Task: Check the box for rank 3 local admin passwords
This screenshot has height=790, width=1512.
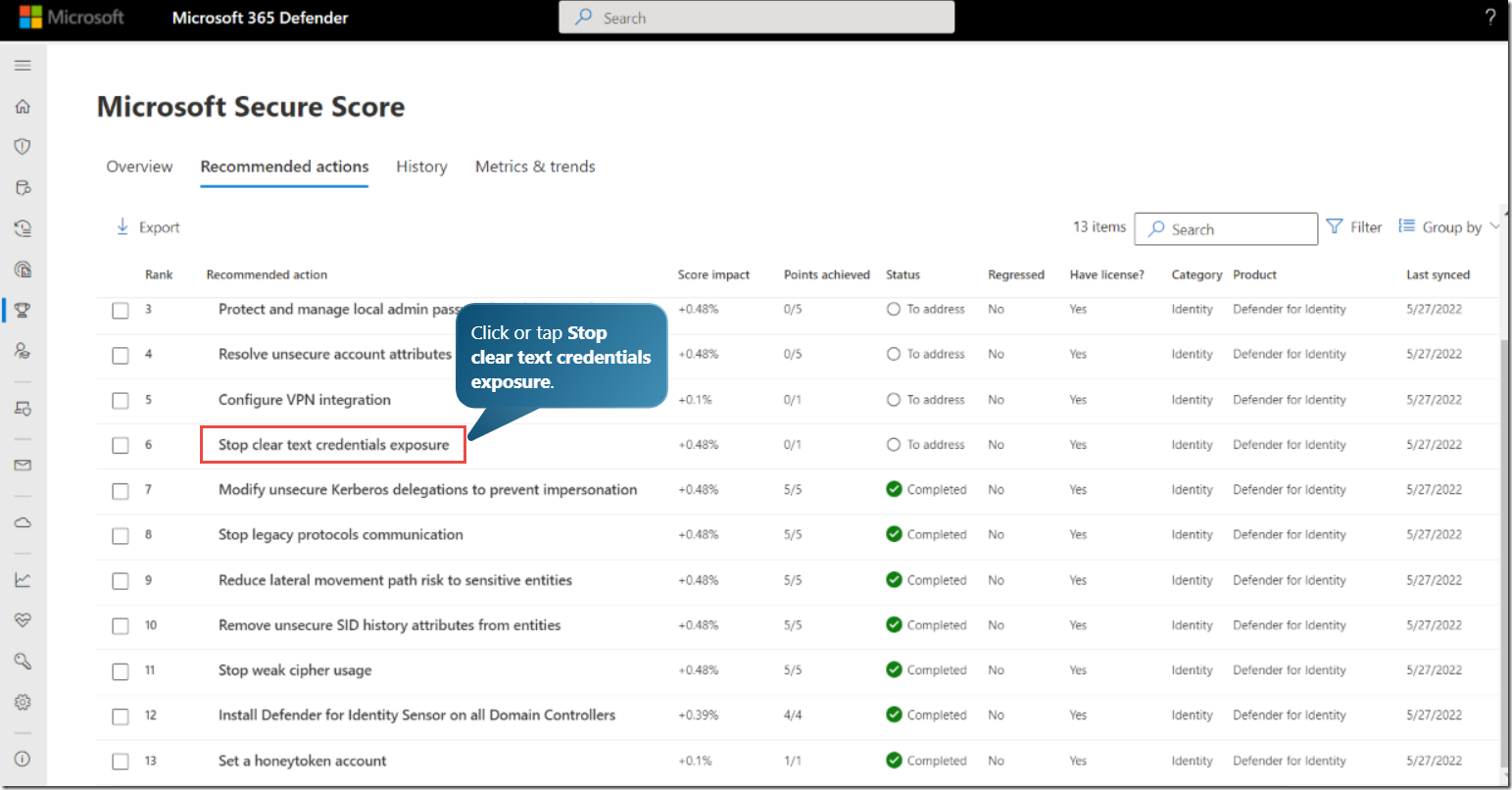Action: pos(121,311)
